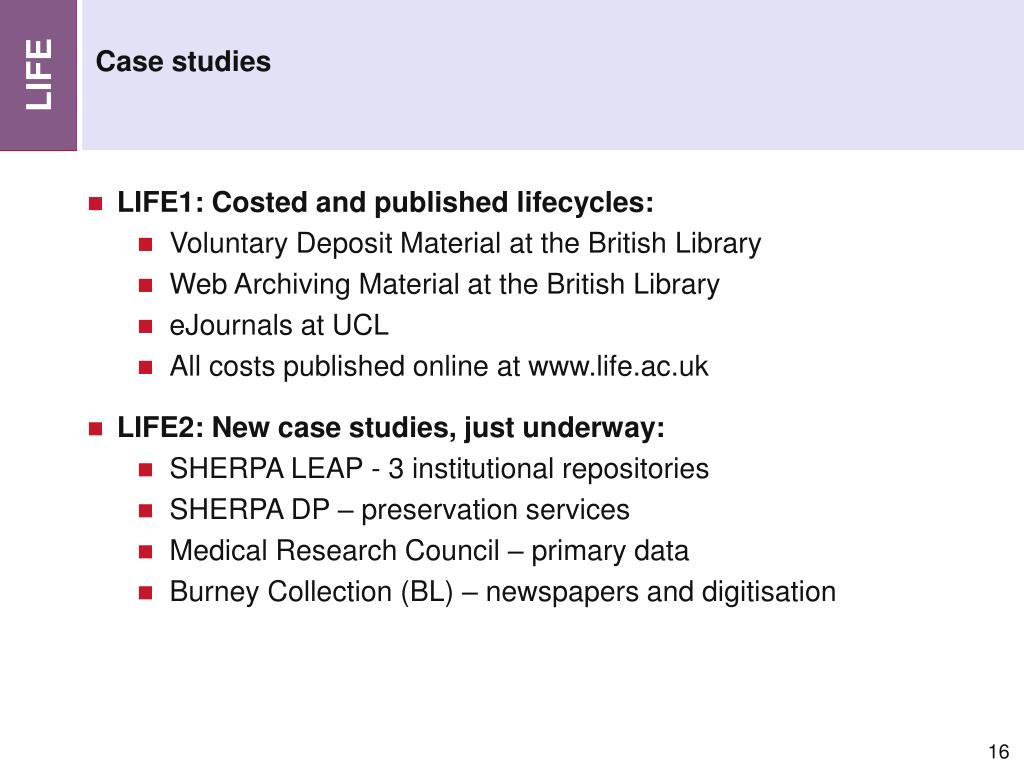This screenshot has width=1024, height=768.
Task: Click the 'Case studies' slide title
Action: point(183,62)
